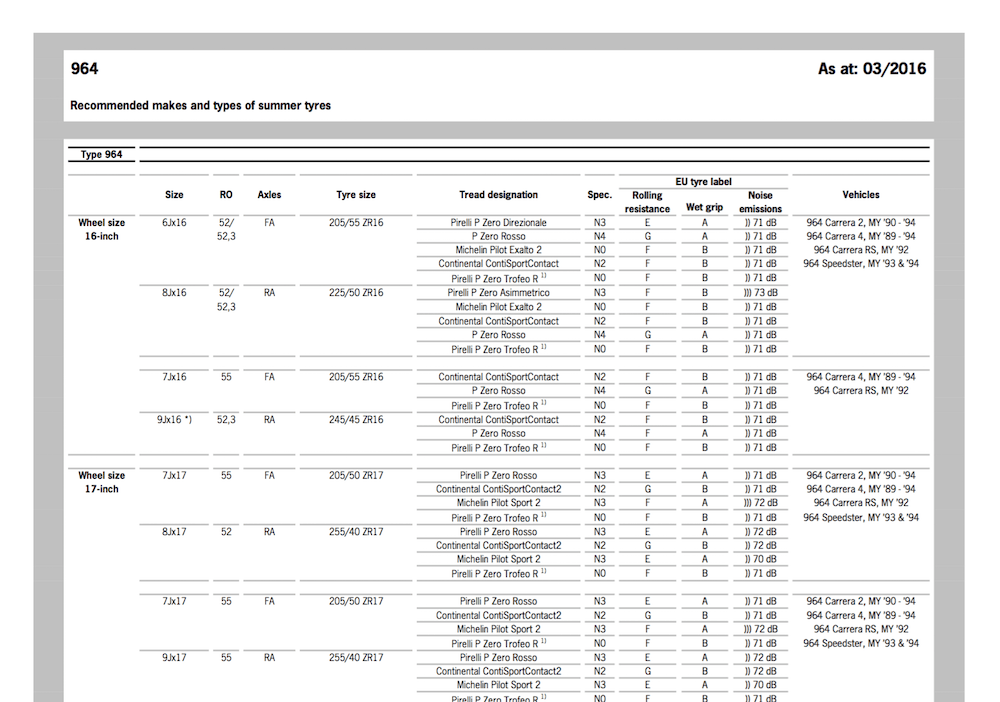This screenshot has width=1000, height=702.
Task: Click the "Tread designation" column header
Action: 499,194
